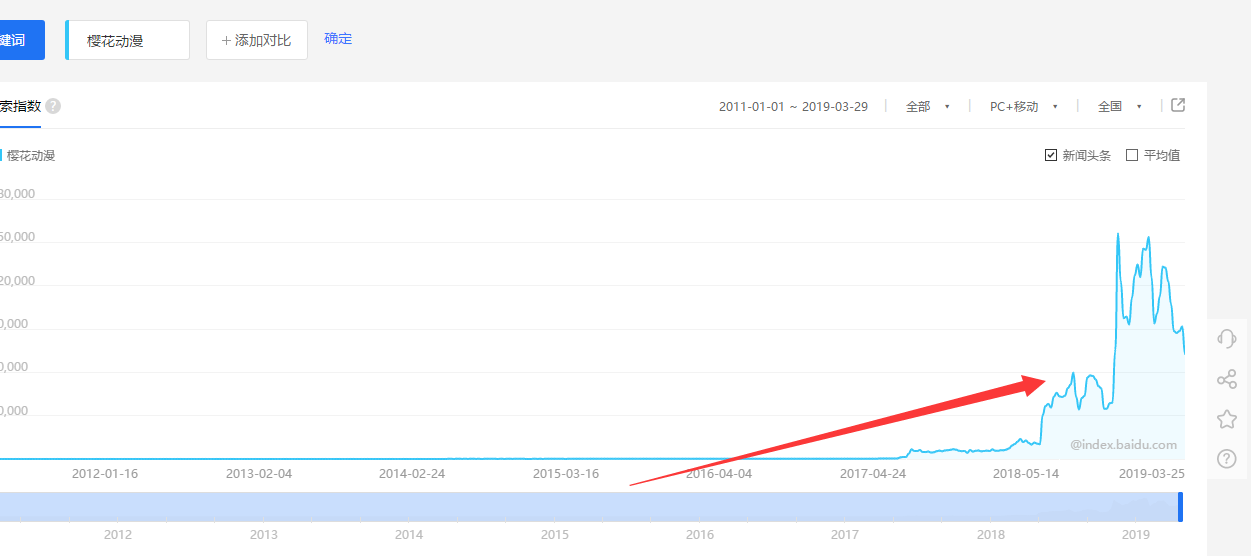Open the 2011-01-01 ~ 2019-03-29 date picker

793,106
